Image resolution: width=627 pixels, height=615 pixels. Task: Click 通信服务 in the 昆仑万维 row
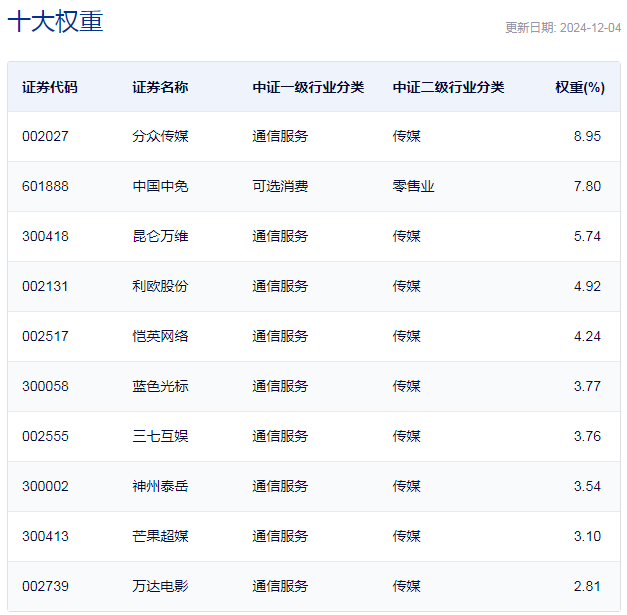click(280, 236)
